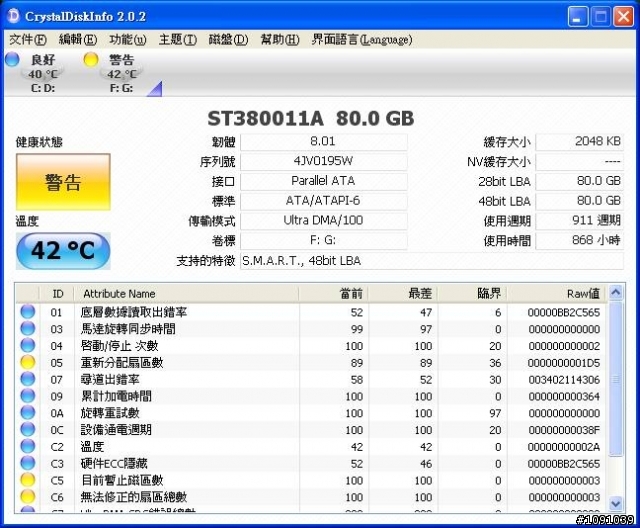The width and height of the screenshot is (640, 528).
Task: Click the Attribute Name column header
Action: click(186, 294)
